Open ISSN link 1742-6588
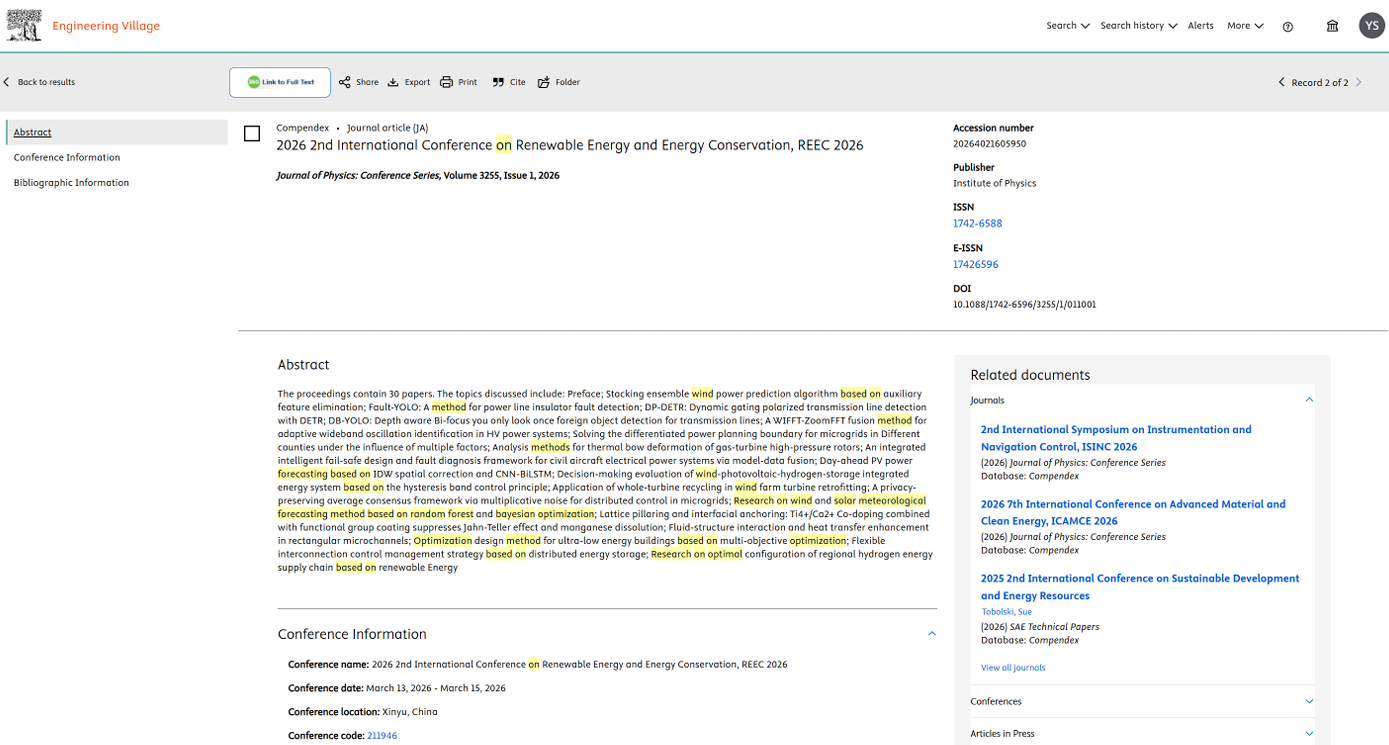 [x=977, y=224]
